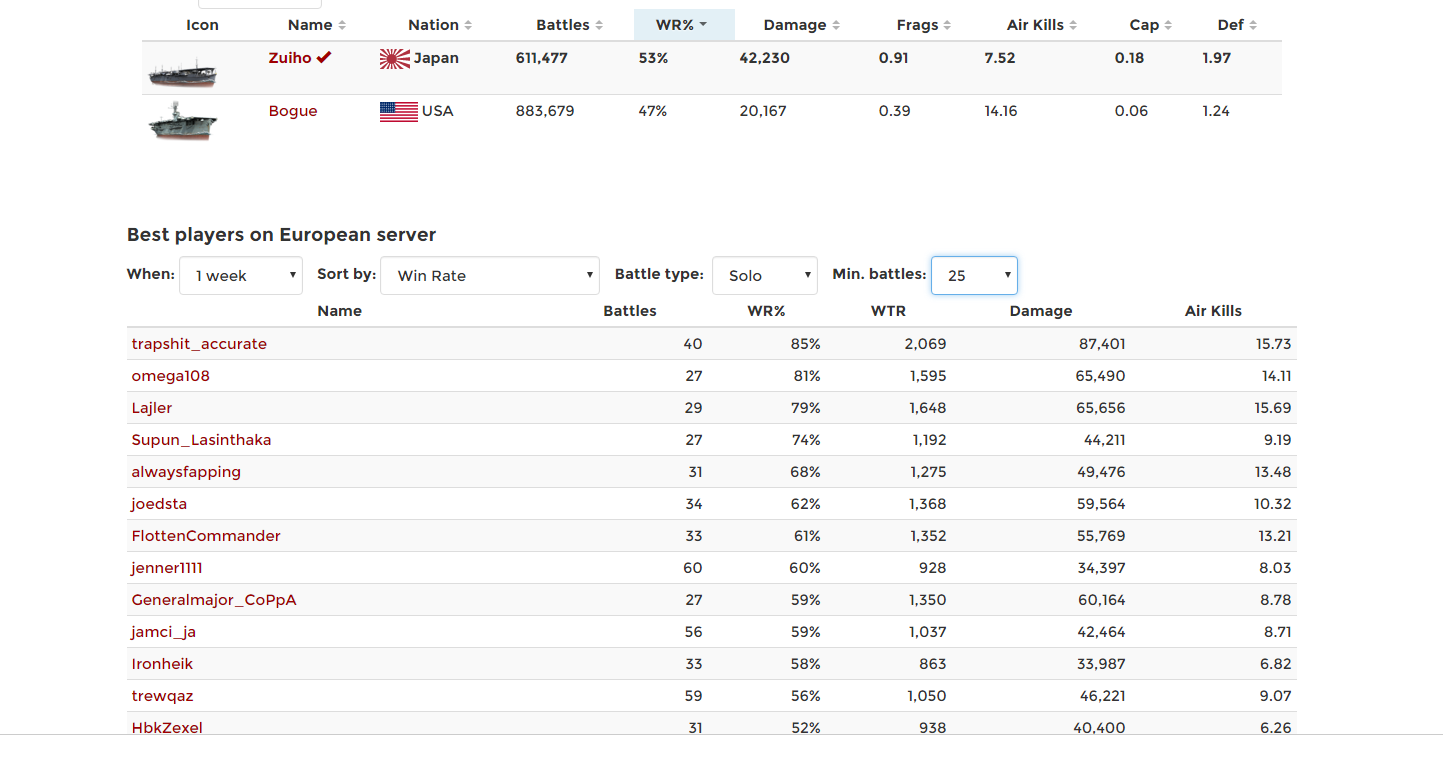
Task: Open the Sort by Win Rate dropdown
Action: [490, 275]
